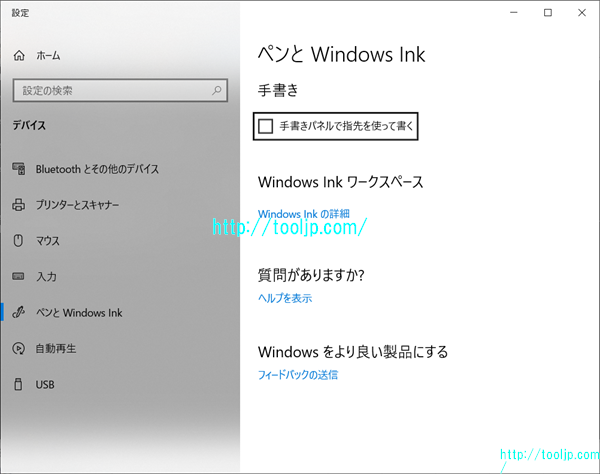Click the 手書き section heading
The height and width of the screenshot is (474, 600).
278,90
